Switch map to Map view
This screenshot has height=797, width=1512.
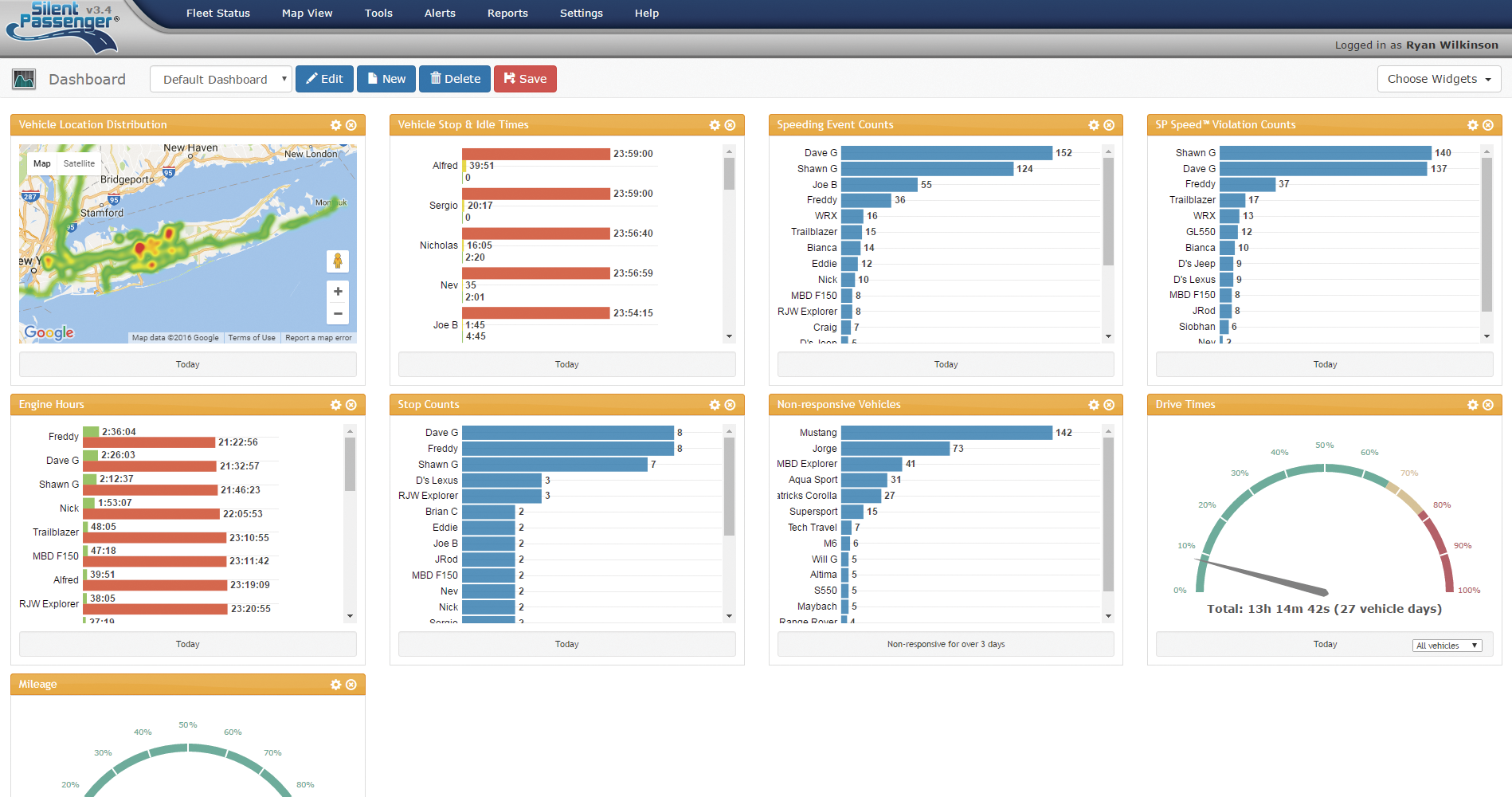pos(42,163)
